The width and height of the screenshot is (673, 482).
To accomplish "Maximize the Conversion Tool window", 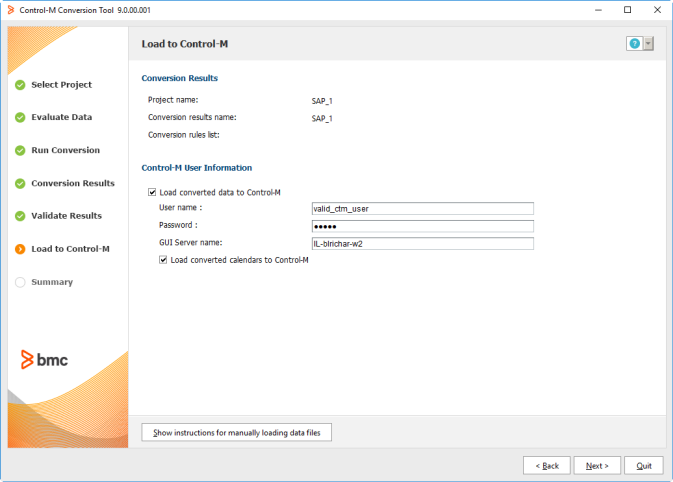I will pos(628,10).
